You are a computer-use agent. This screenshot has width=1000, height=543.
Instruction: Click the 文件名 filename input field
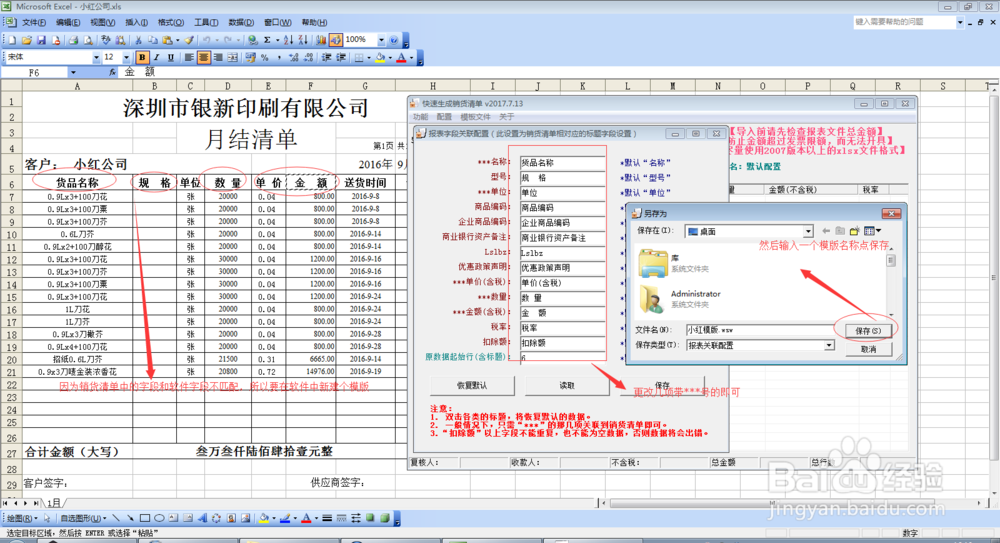click(x=759, y=330)
